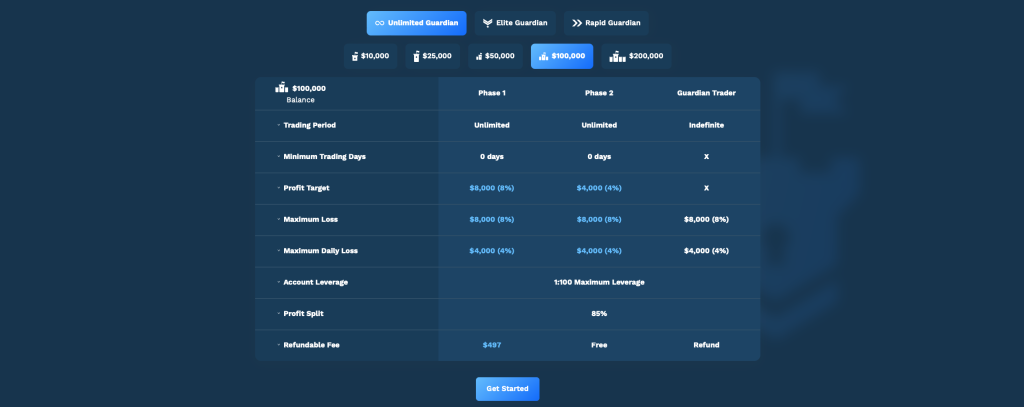Click the Guardian Trader column header
The height and width of the screenshot is (407, 1024).
point(706,94)
